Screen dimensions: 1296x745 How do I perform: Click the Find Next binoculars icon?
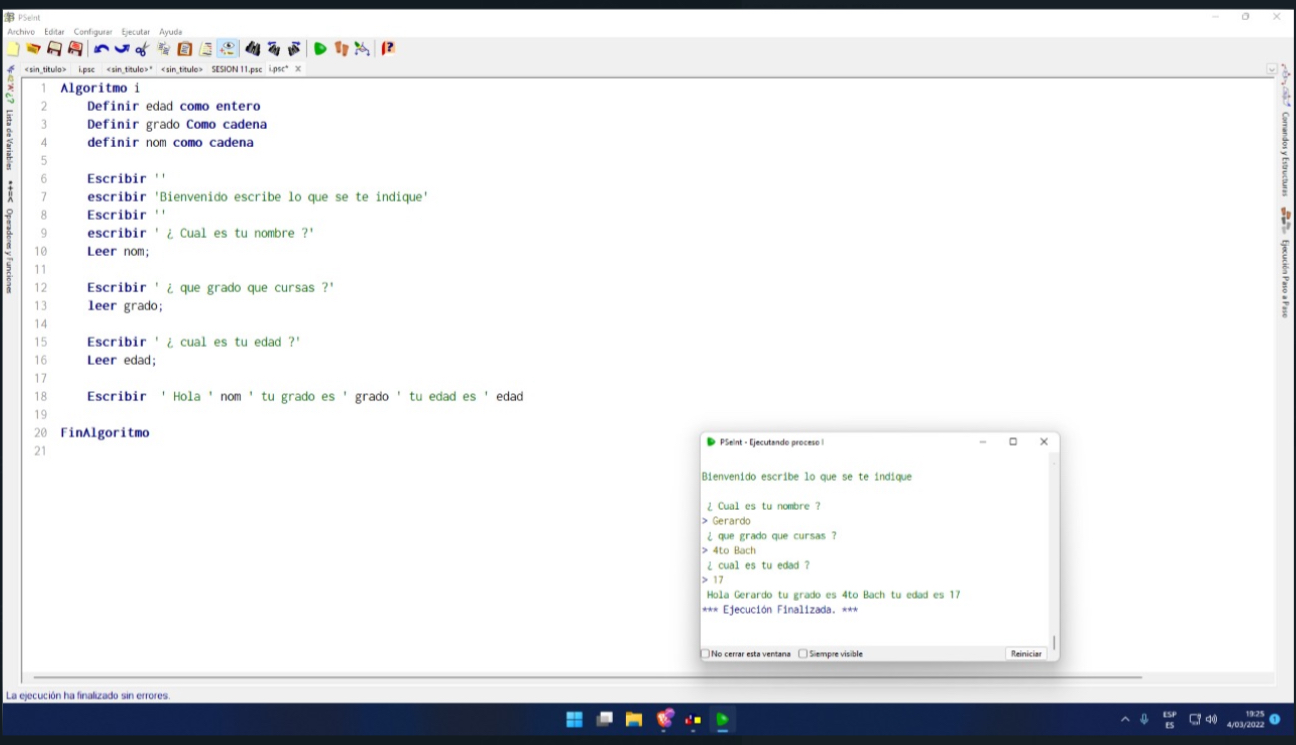pos(294,48)
